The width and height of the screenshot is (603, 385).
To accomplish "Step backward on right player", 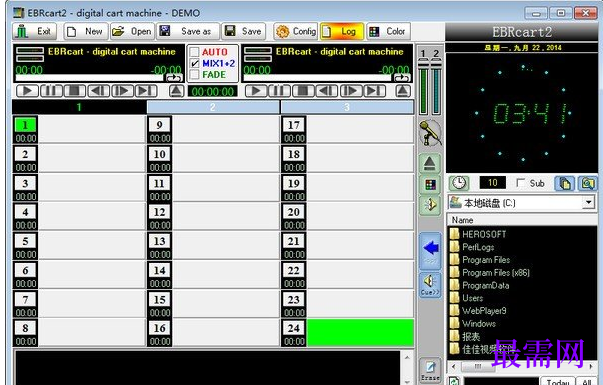I will click(327, 91).
